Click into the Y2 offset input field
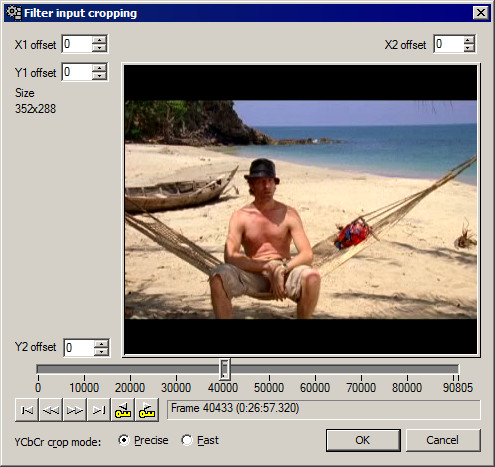This screenshot has height=467, width=495. tap(79, 348)
